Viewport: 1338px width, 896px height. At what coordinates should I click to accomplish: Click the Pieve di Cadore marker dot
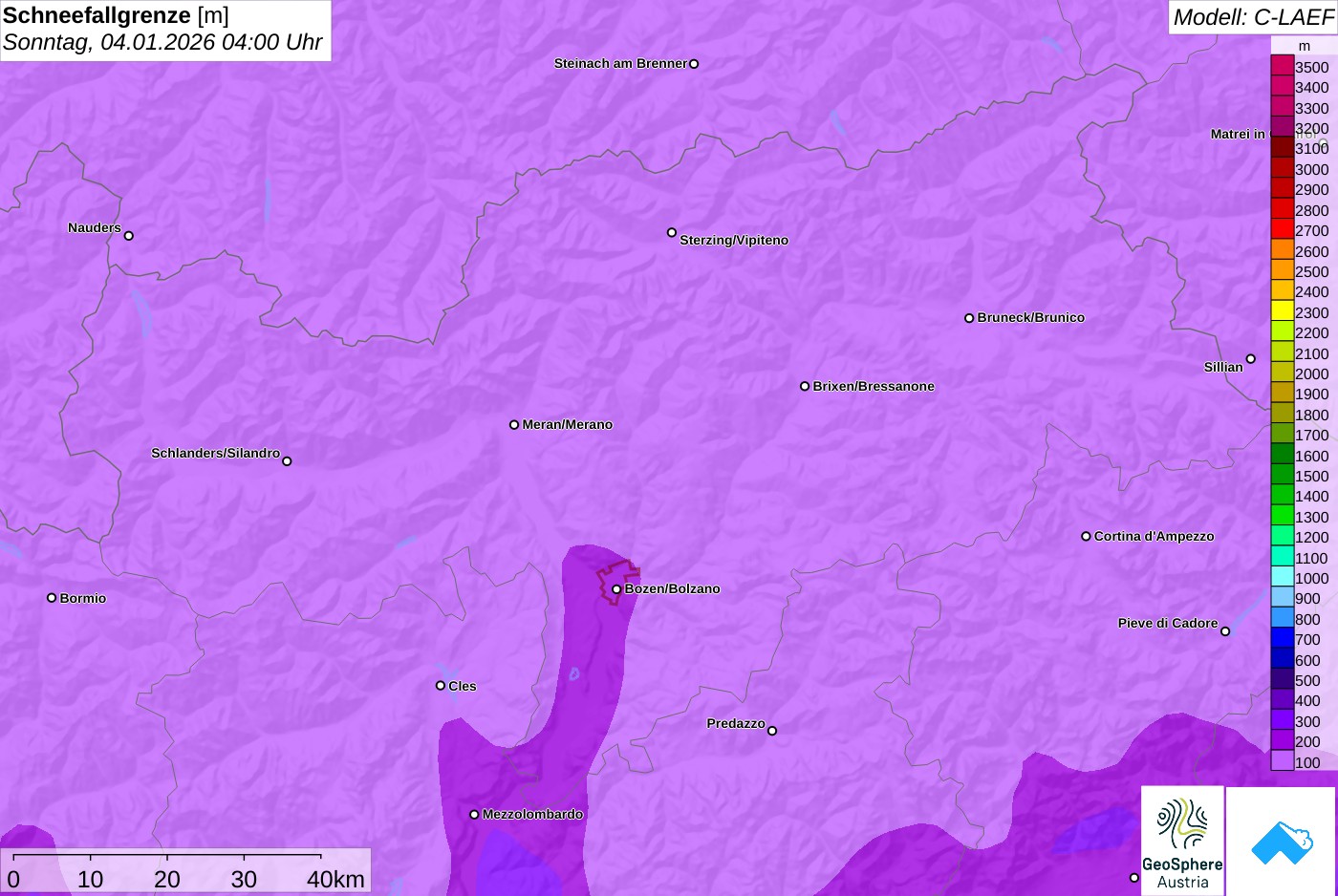click(x=1225, y=631)
